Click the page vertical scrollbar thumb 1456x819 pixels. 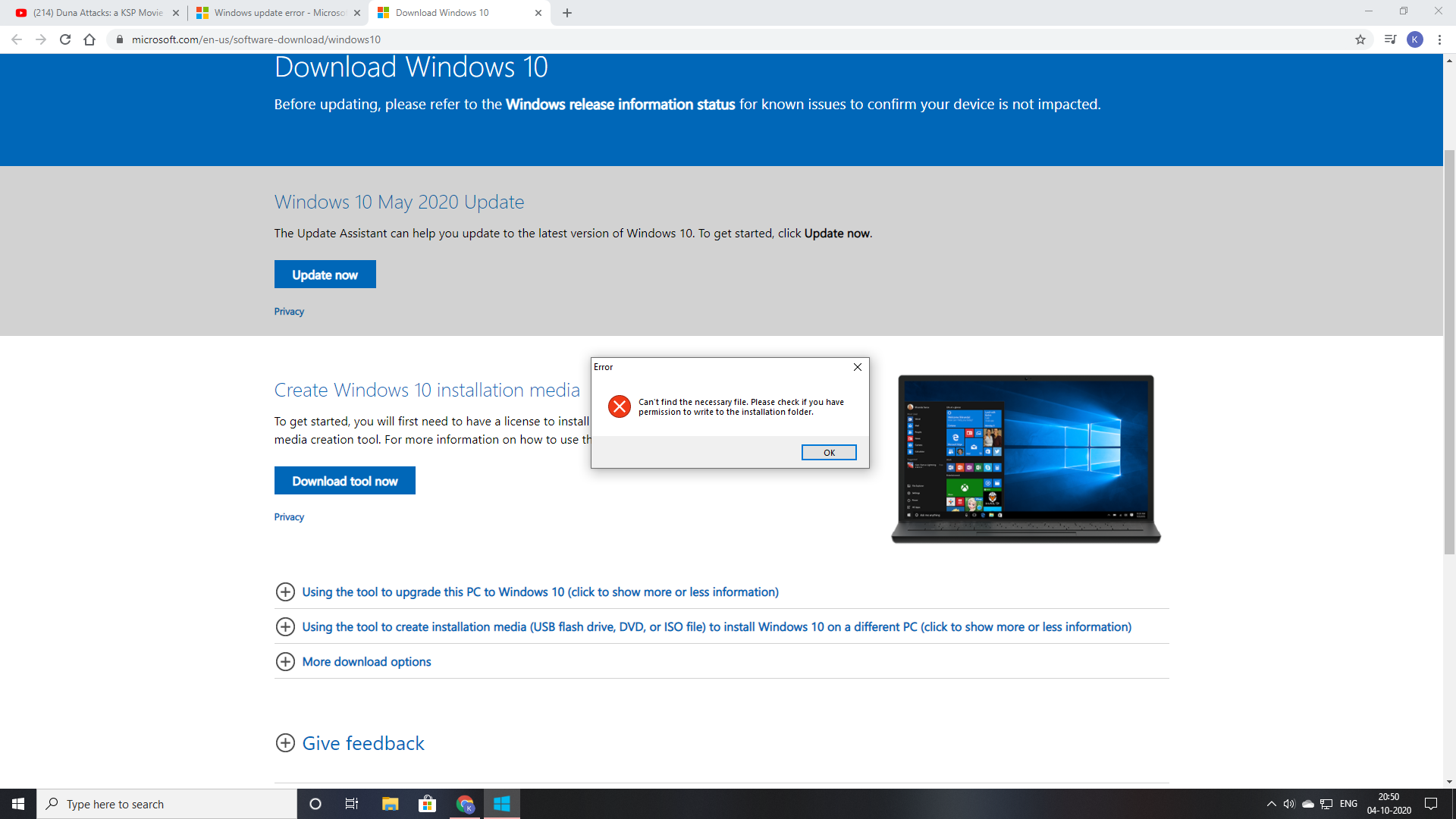1449,353
